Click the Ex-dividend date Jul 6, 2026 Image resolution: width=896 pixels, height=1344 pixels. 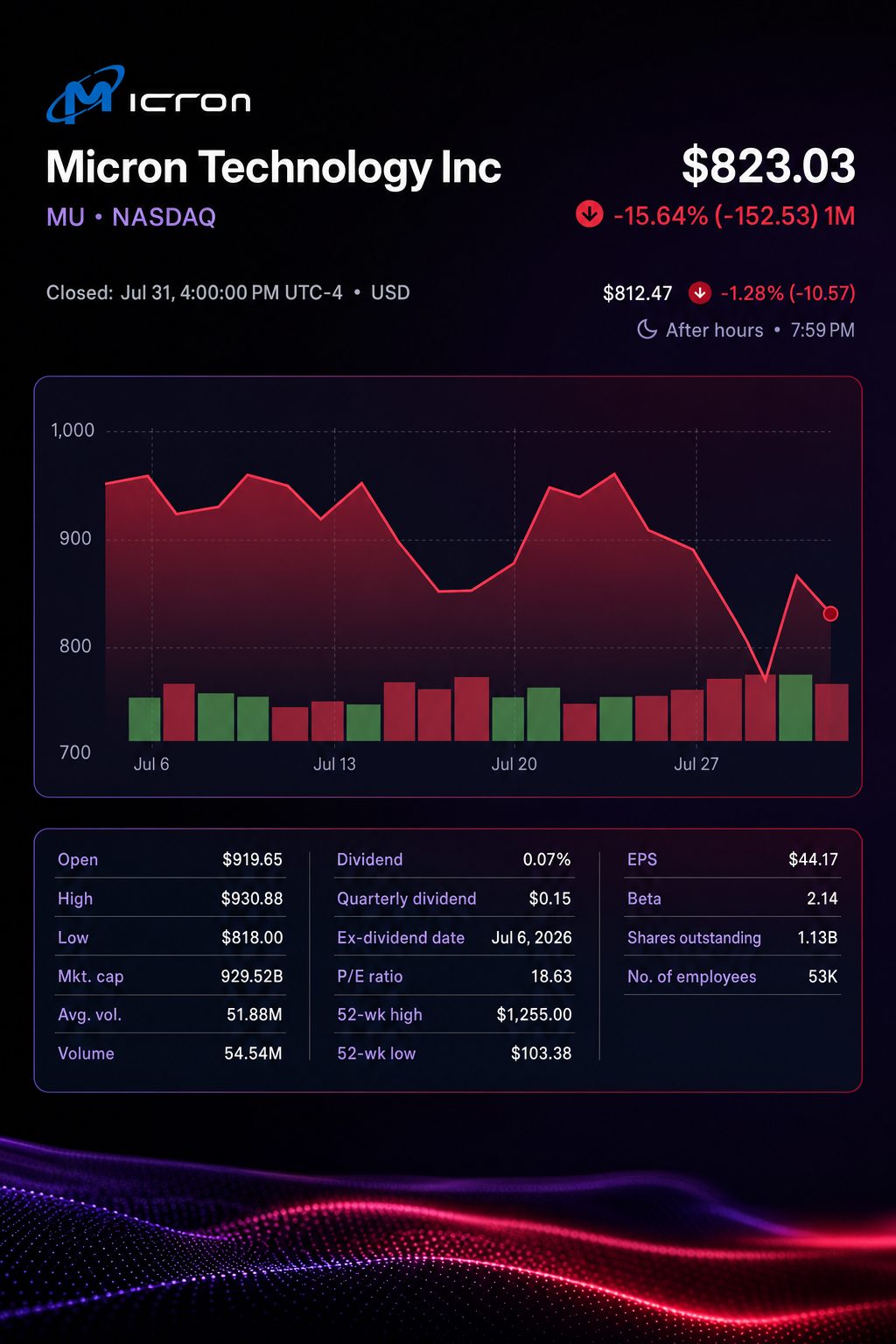tap(532, 937)
